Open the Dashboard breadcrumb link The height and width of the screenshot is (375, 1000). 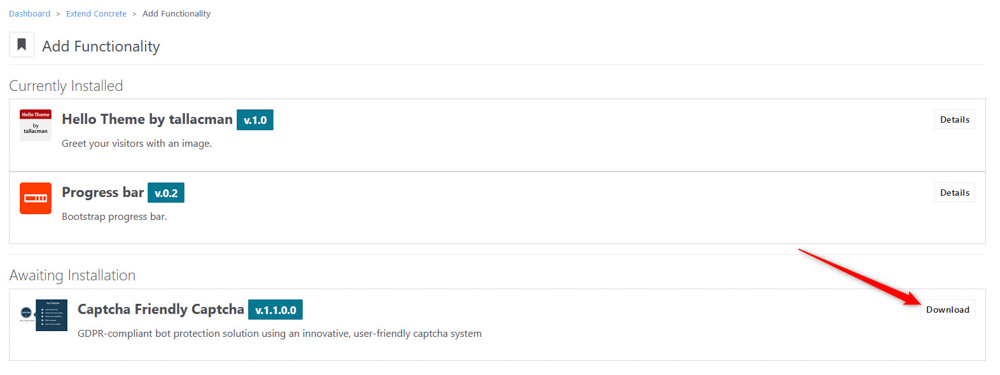(29, 13)
